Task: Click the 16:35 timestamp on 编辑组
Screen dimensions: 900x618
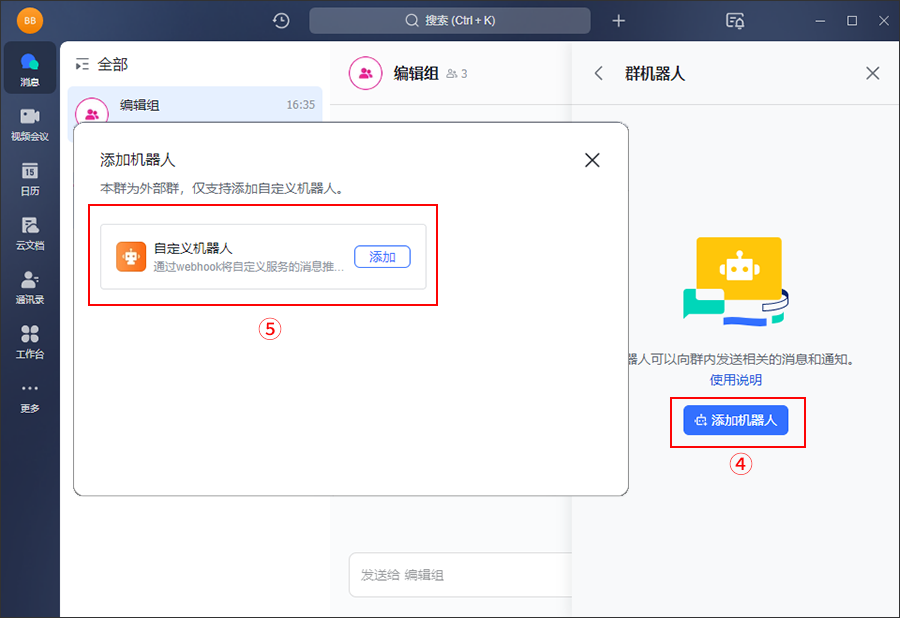Action: 301,105
